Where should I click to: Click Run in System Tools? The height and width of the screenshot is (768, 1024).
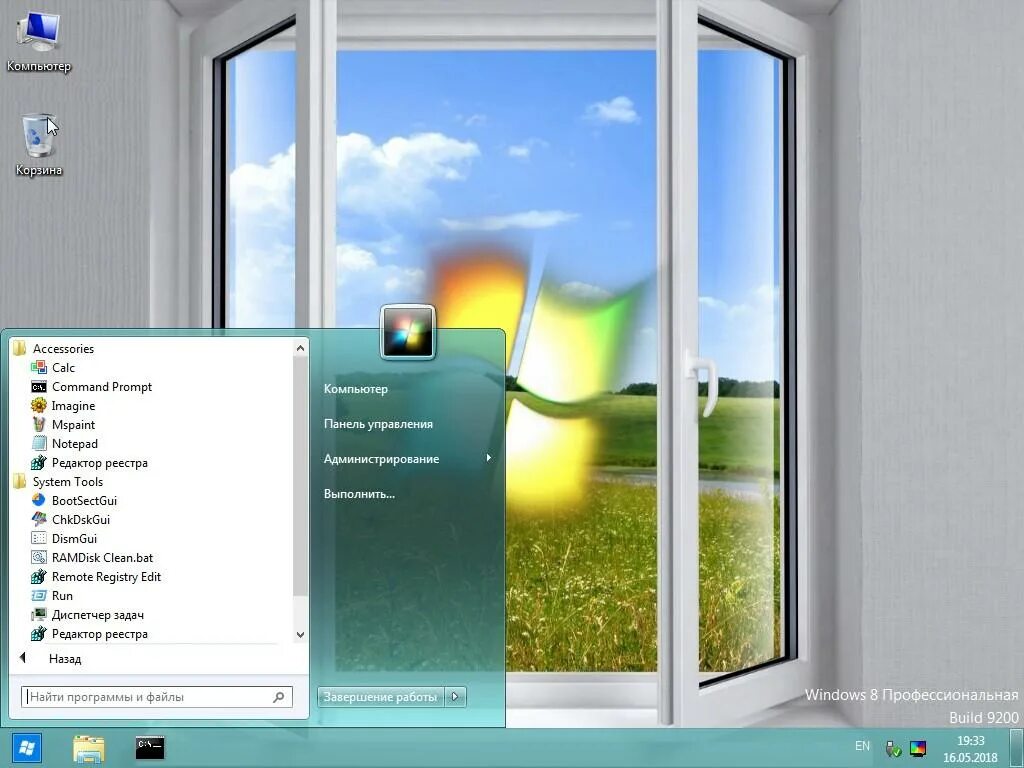coord(62,595)
